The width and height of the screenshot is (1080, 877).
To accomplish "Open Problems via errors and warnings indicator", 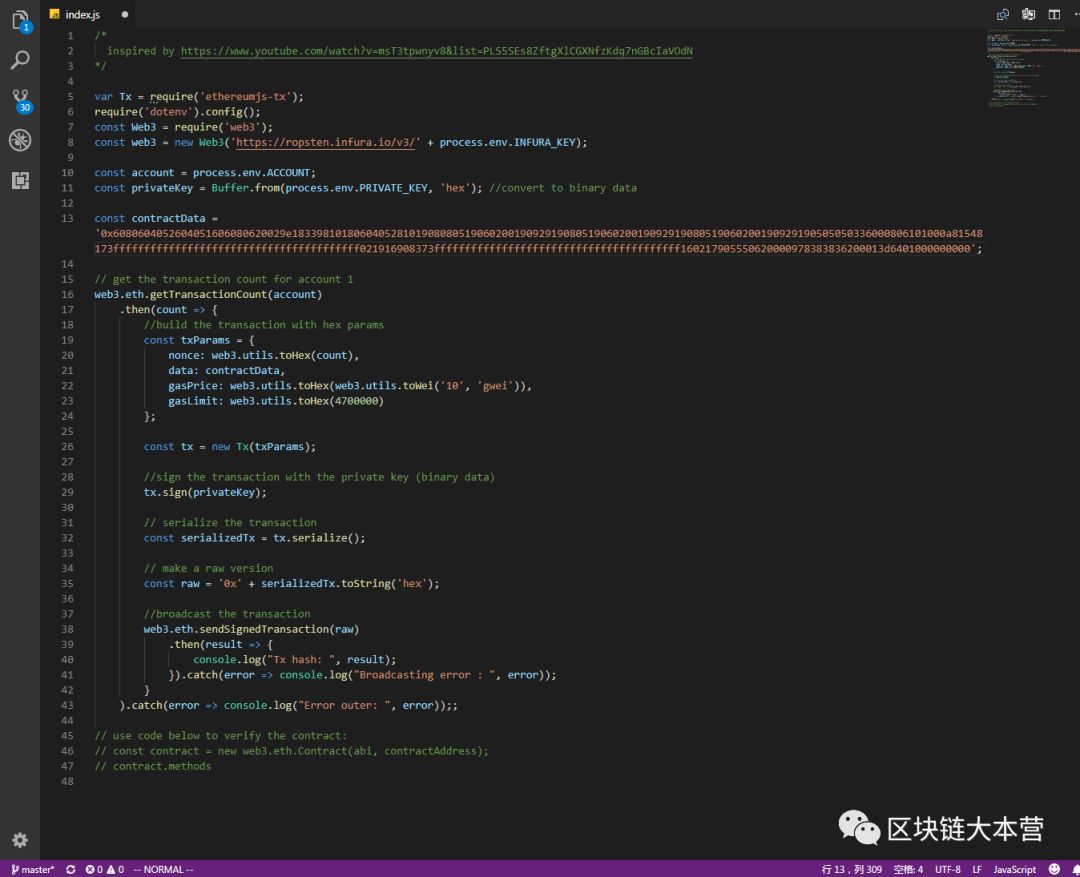I will tap(105, 869).
